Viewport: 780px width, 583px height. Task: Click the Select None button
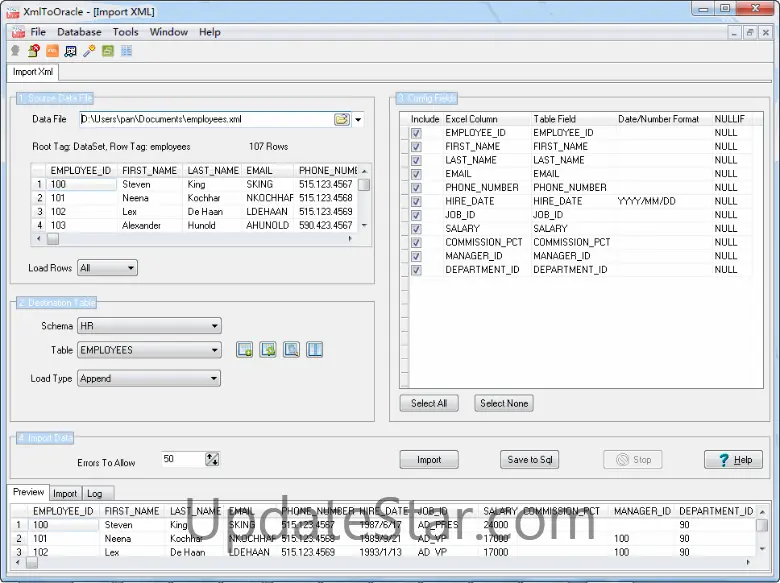[x=504, y=403]
